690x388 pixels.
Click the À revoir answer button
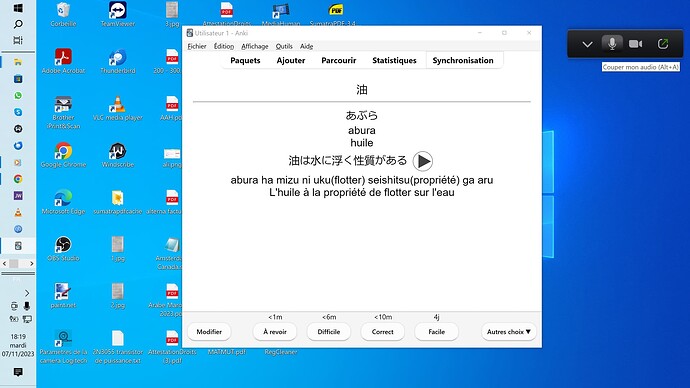[275, 332]
